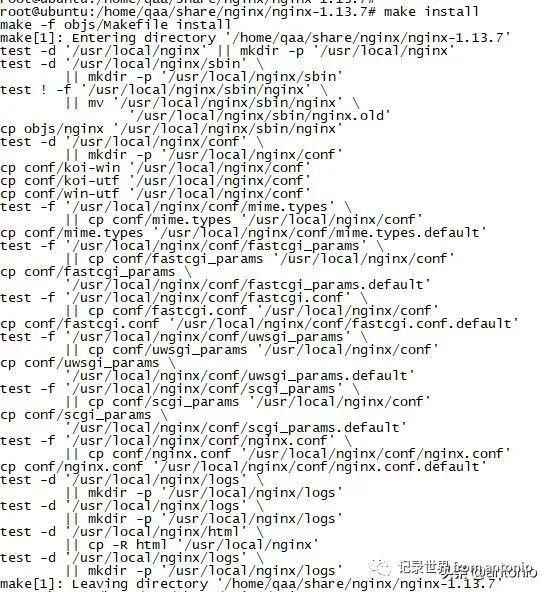550x592 pixels.
Task: Select the fastcgi.conf.default copy line
Action: (259, 324)
